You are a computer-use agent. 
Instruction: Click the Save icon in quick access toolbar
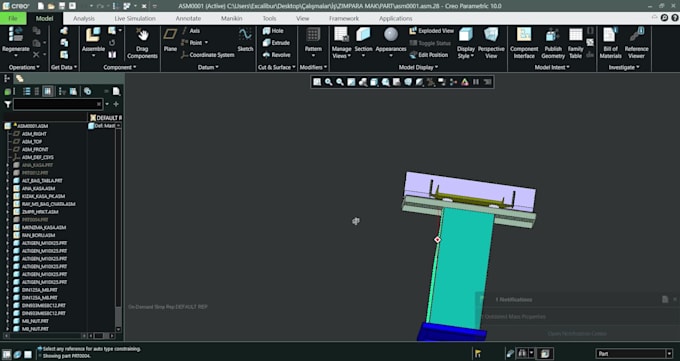pos(62,6)
